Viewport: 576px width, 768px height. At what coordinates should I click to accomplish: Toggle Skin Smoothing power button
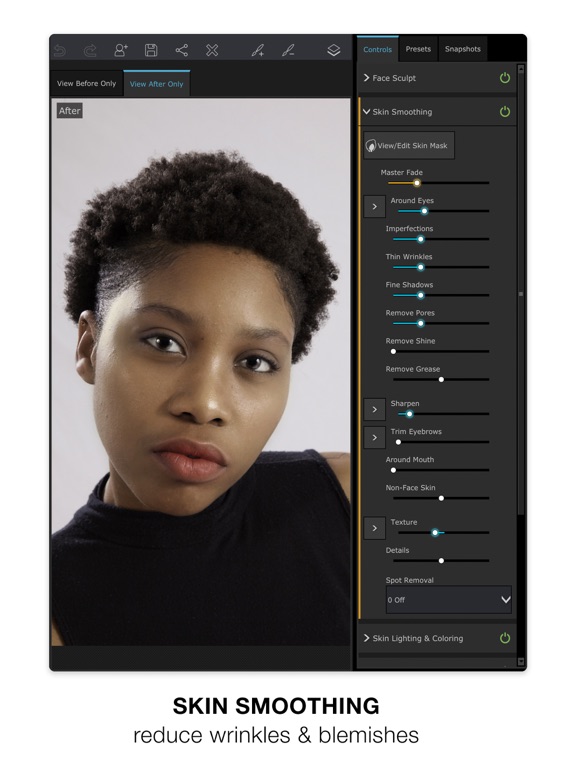pos(504,112)
